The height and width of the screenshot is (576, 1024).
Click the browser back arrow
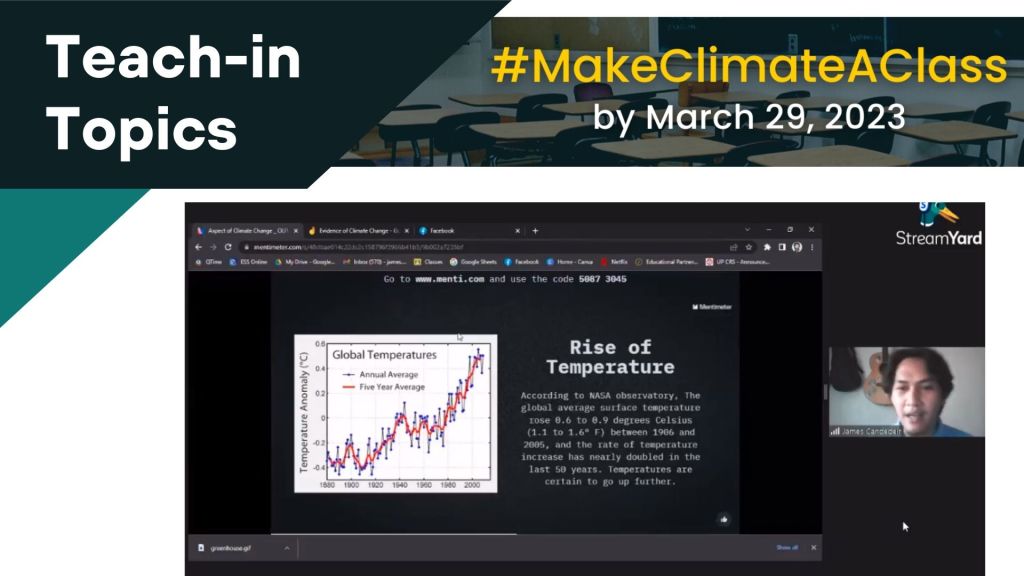tap(198, 247)
